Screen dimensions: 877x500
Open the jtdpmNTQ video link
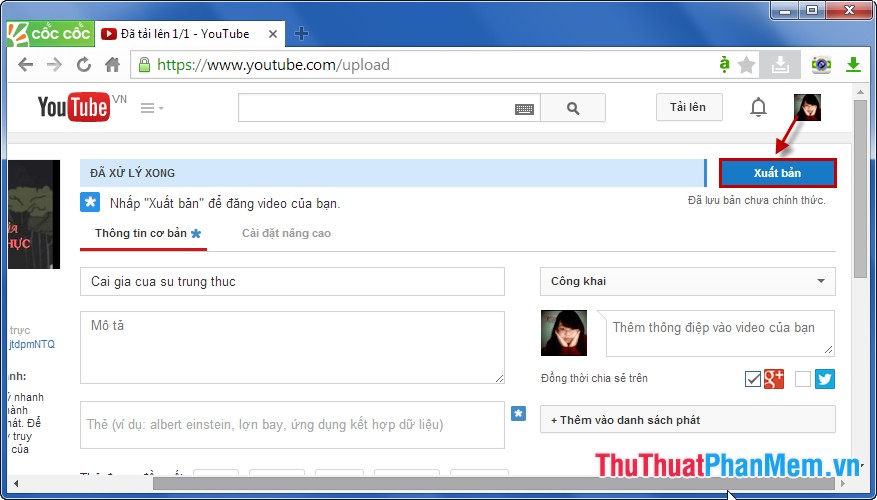click(x=32, y=345)
